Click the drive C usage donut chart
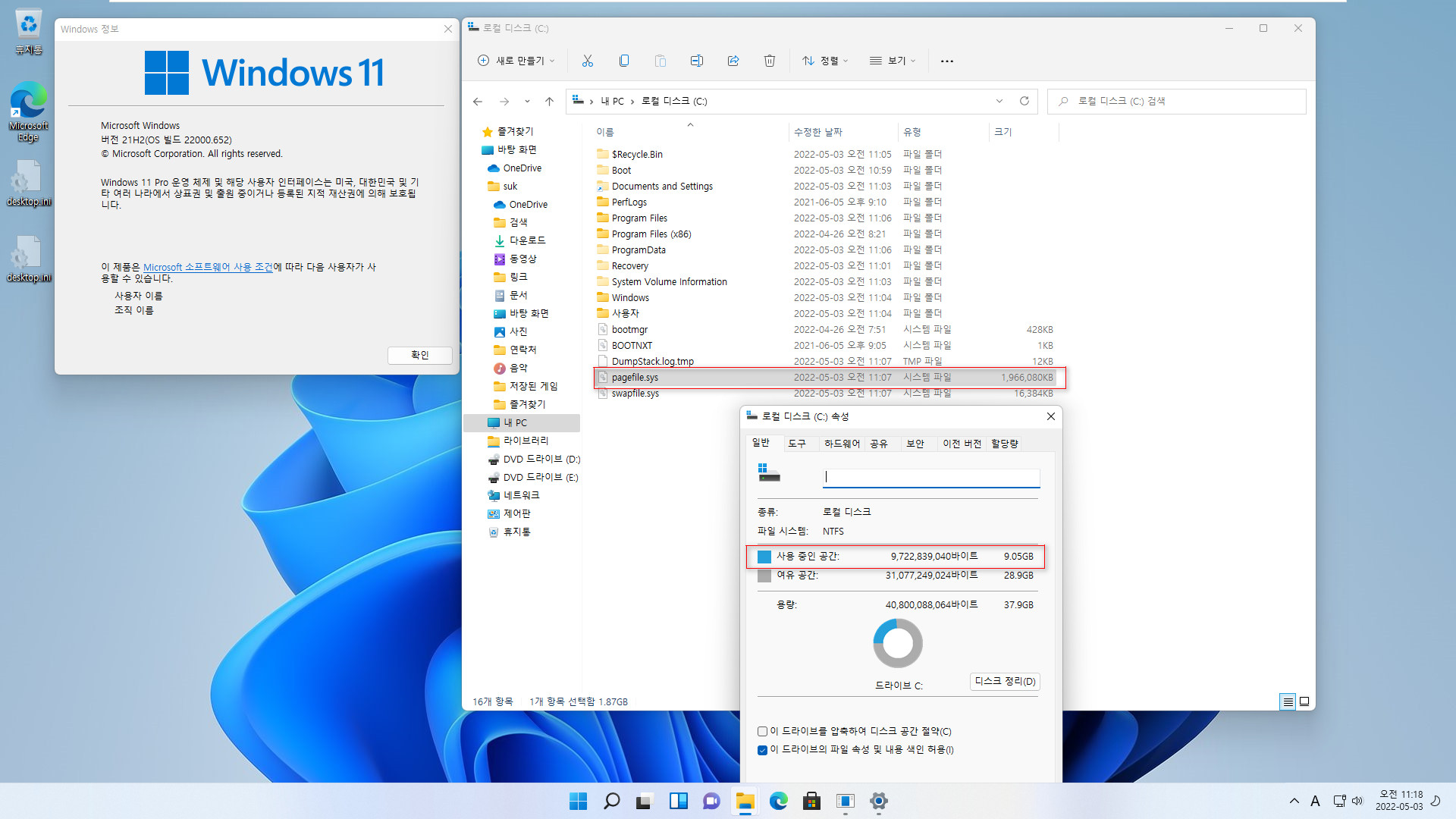The image size is (1456, 819). pos(898,643)
